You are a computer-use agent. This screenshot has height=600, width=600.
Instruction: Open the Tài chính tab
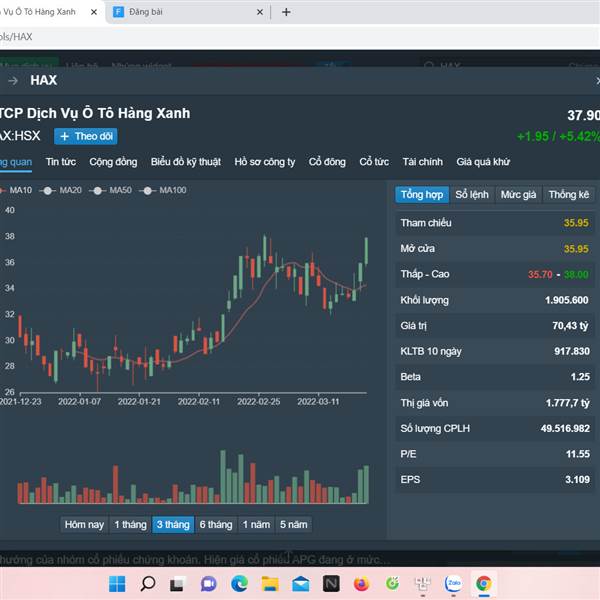pos(422,162)
